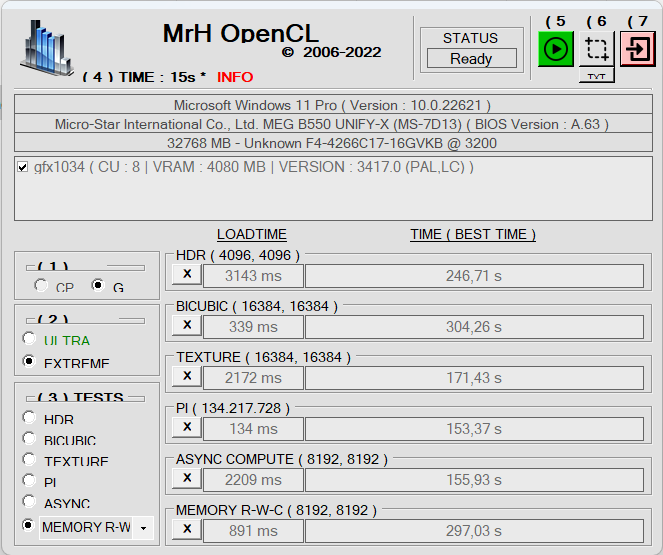Clear the ASYNC COMPUTE result with X button

point(187,478)
